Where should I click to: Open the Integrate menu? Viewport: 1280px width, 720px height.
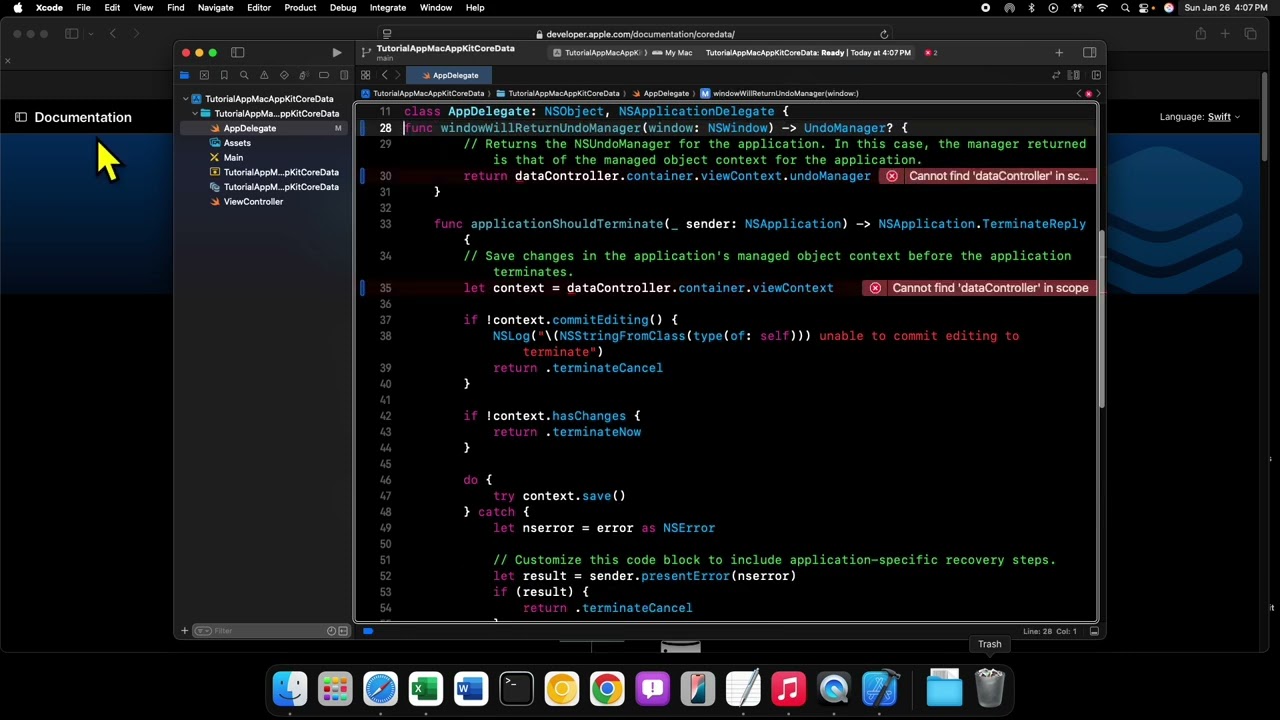click(388, 8)
